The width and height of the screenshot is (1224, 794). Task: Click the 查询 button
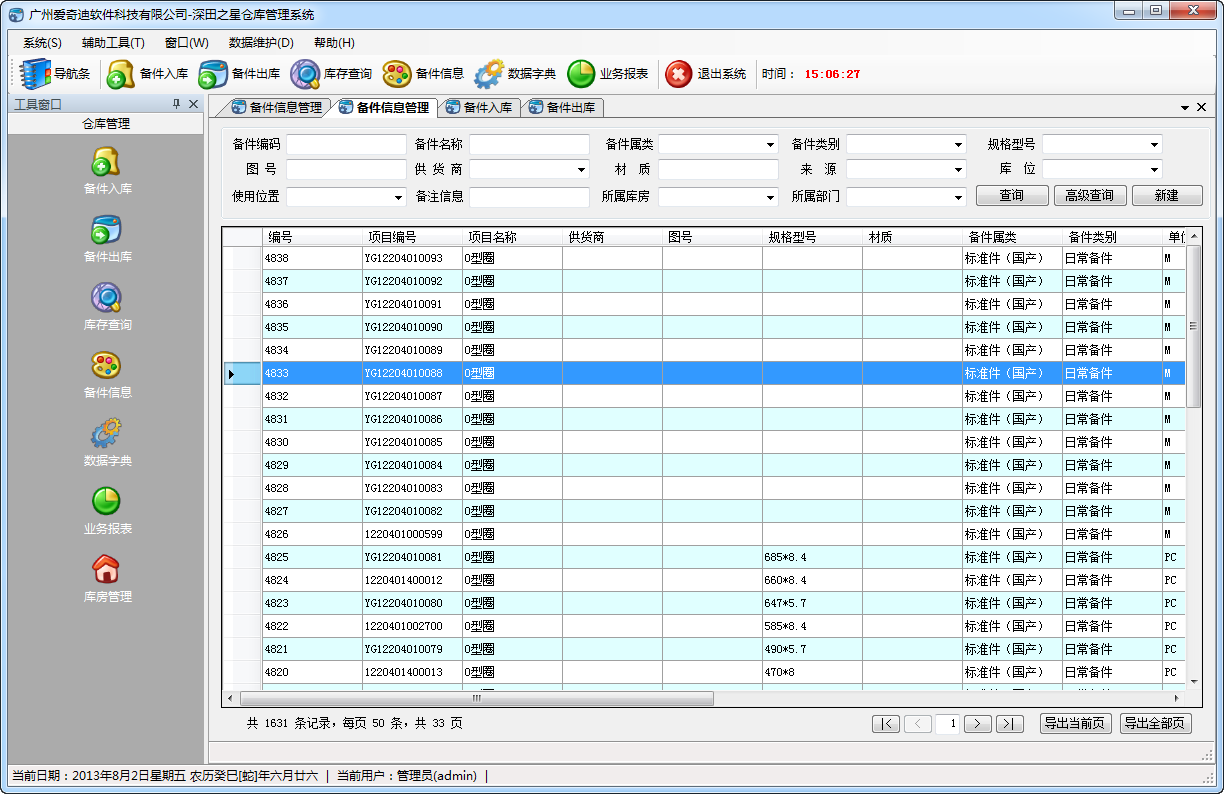(1012, 196)
